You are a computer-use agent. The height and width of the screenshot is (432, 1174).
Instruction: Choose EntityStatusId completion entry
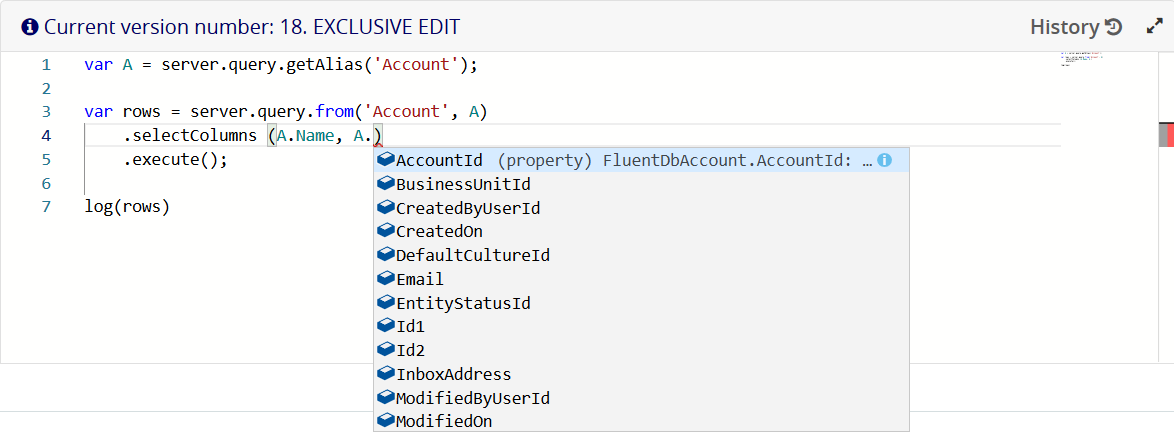pos(463,303)
